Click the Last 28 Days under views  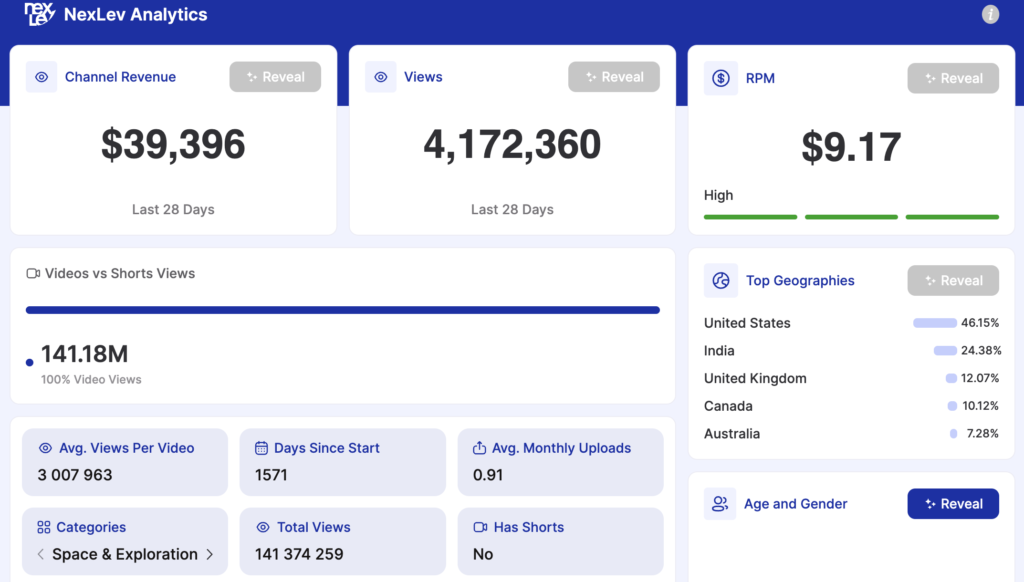pyautogui.click(x=512, y=210)
